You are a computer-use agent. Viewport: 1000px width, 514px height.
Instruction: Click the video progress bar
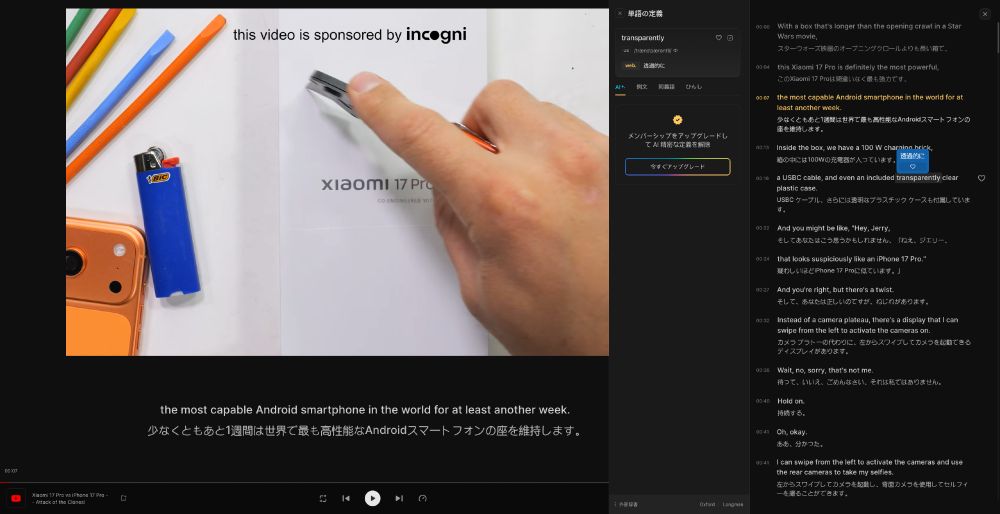[304, 483]
